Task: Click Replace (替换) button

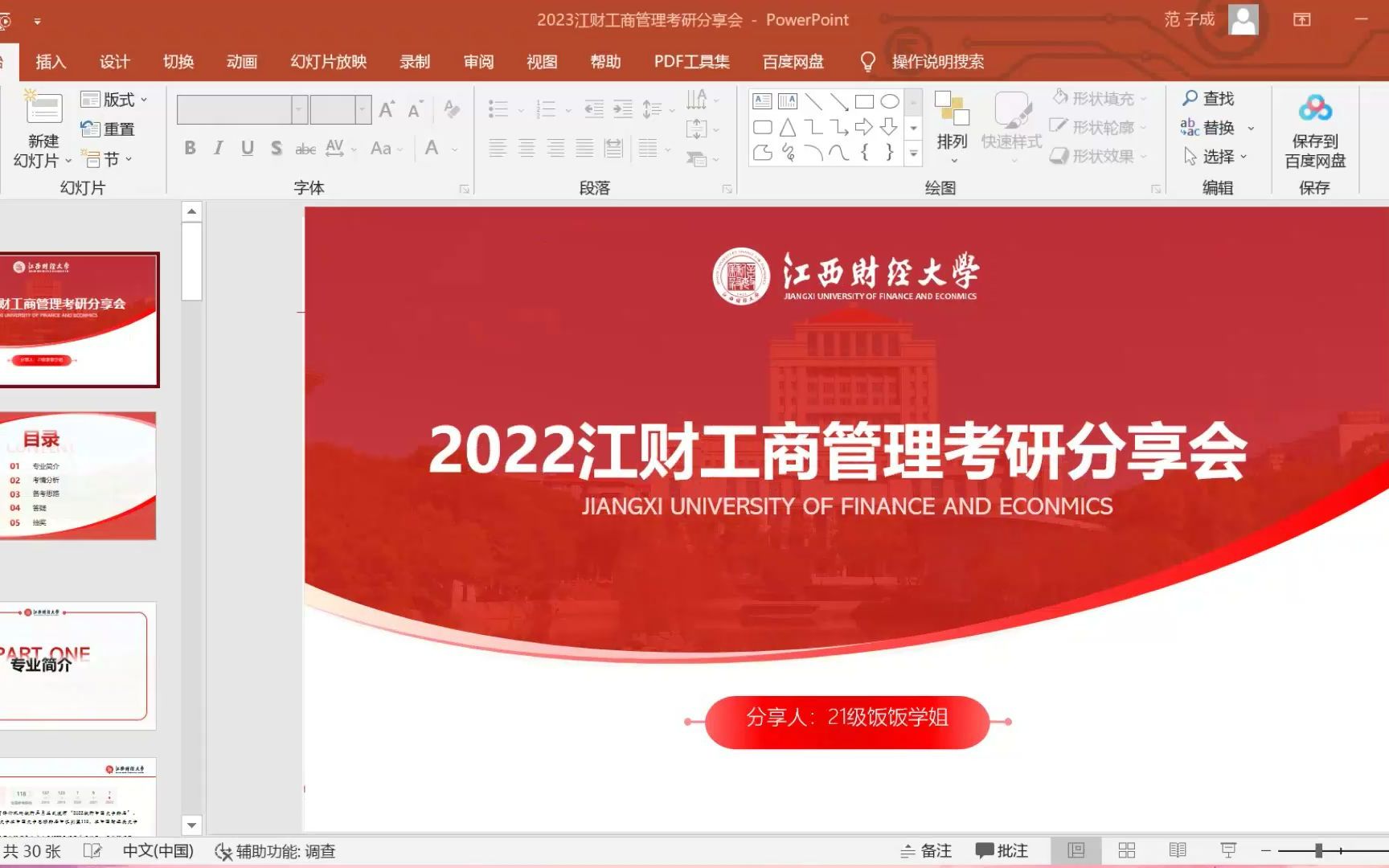Action: click(1207, 127)
